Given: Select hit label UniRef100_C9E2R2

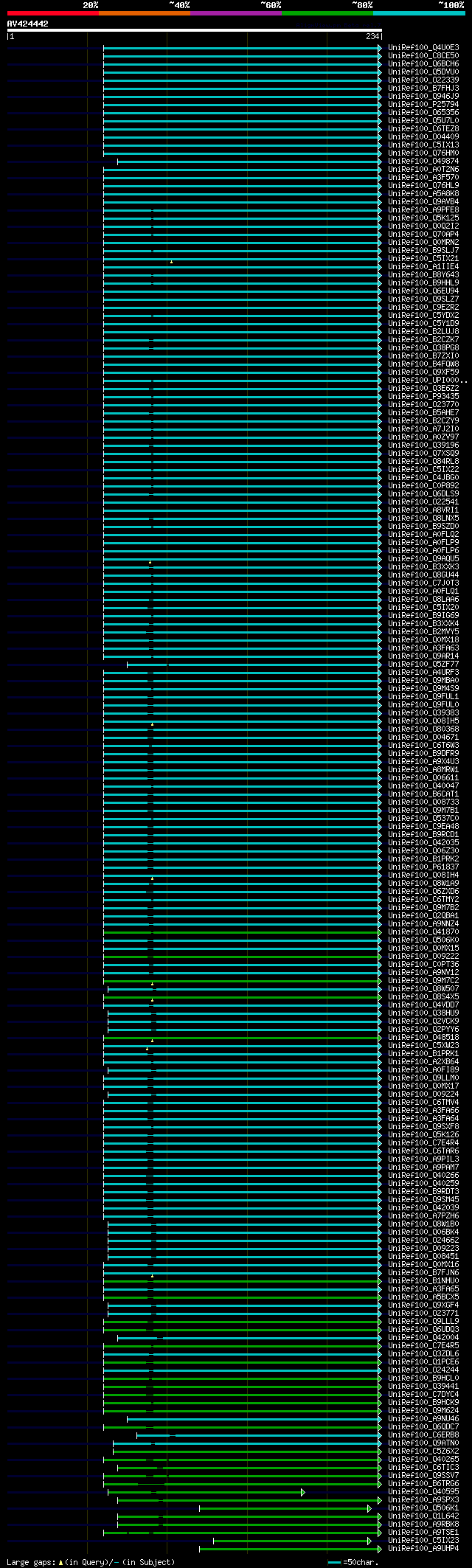Looking at the screenshot, I should [x=423, y=307].
